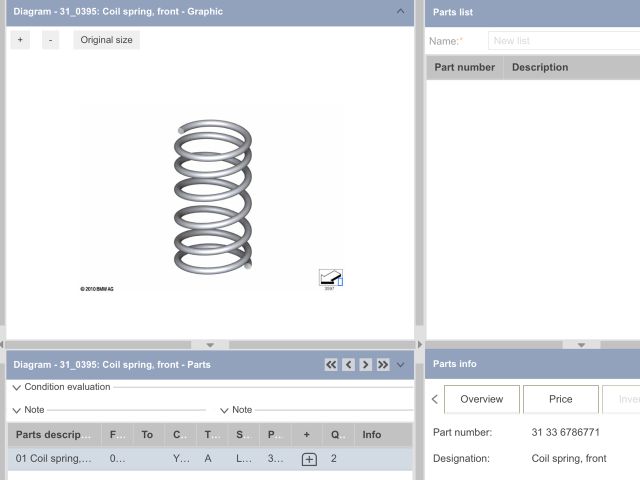Zoom out the diagram with minus button
This screenshot has width=640, height=480.
[51, 40]
